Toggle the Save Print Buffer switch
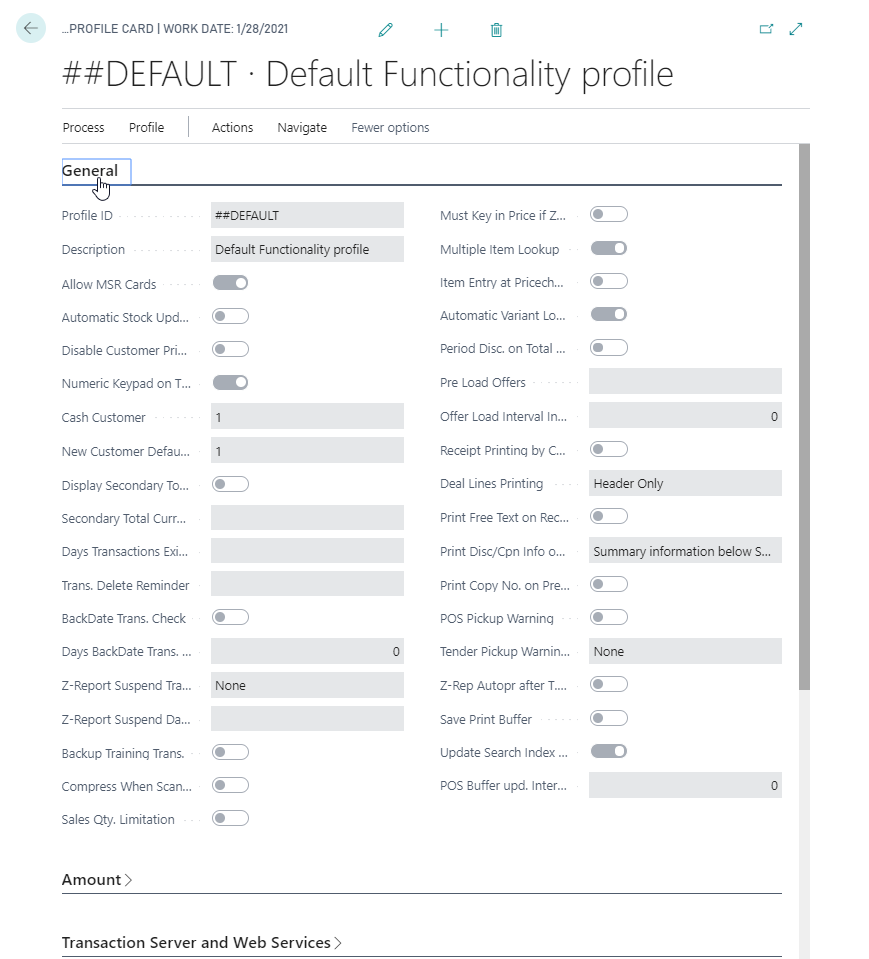Image resolution: width=869 pixels, height=959 pixels. 608,718
